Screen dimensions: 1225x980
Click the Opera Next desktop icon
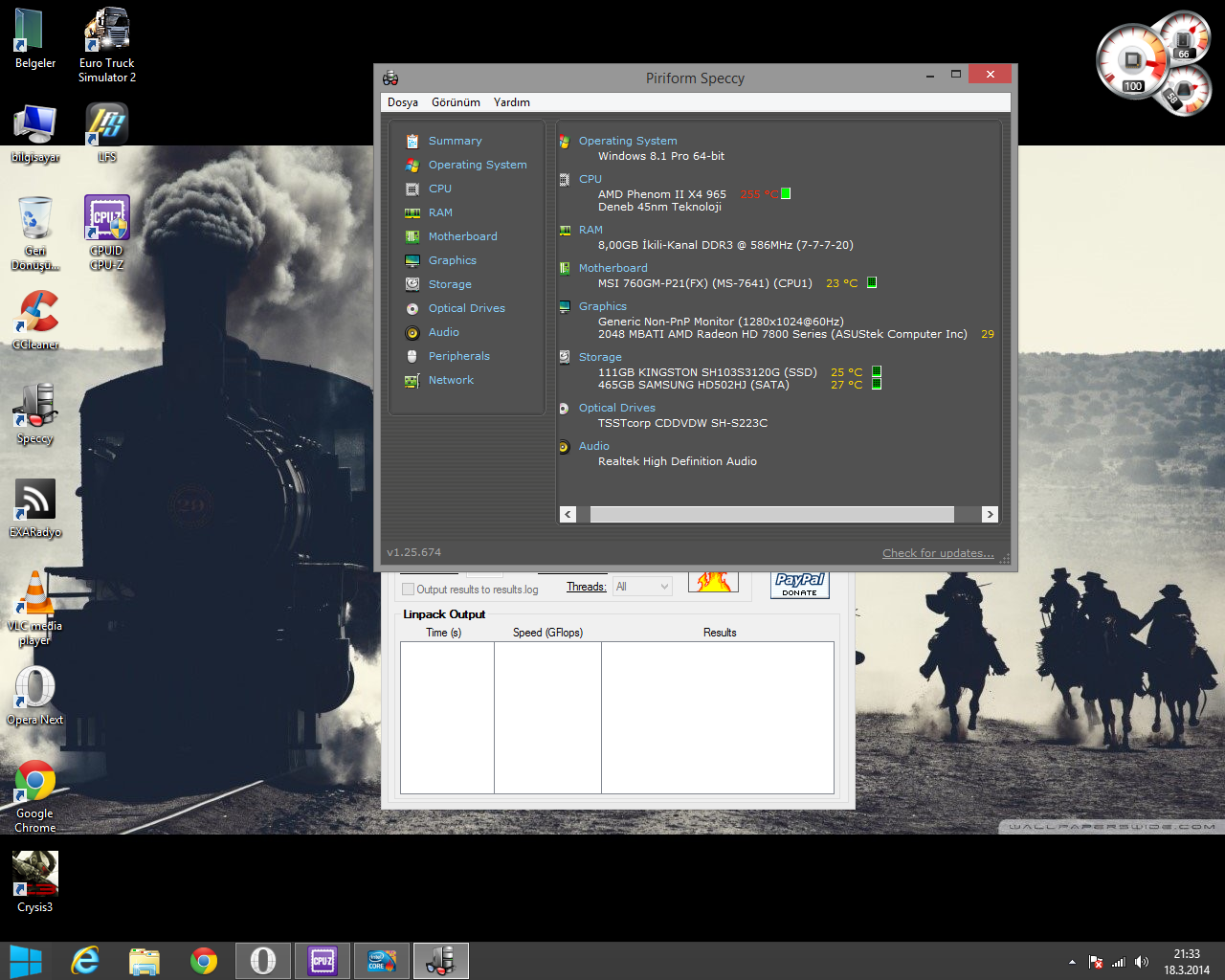(x=35, y=696)
